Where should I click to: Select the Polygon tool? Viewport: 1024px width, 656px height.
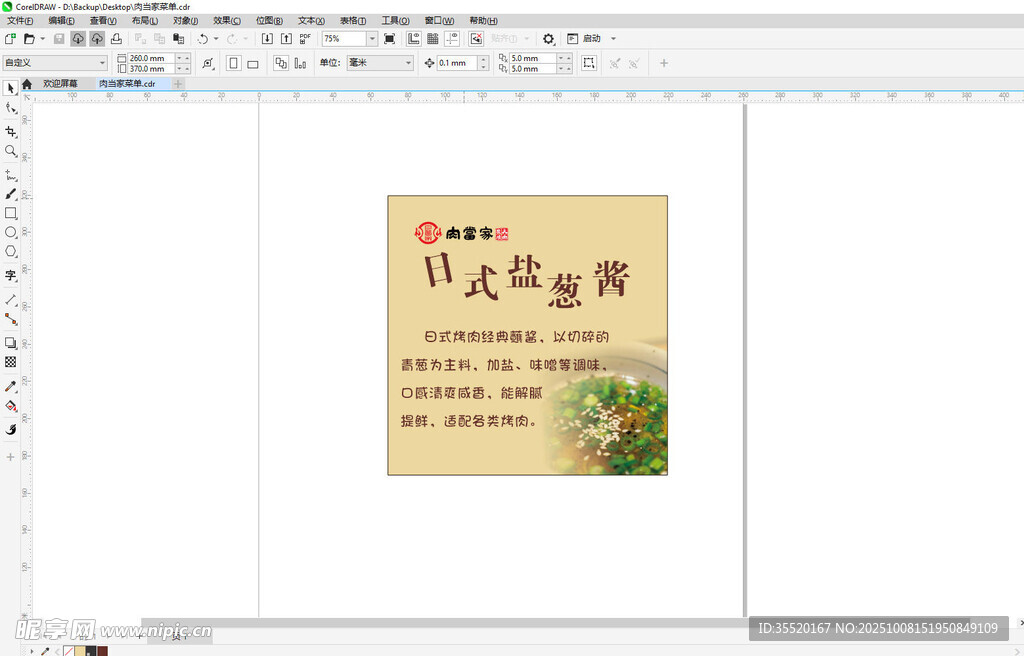11,251
